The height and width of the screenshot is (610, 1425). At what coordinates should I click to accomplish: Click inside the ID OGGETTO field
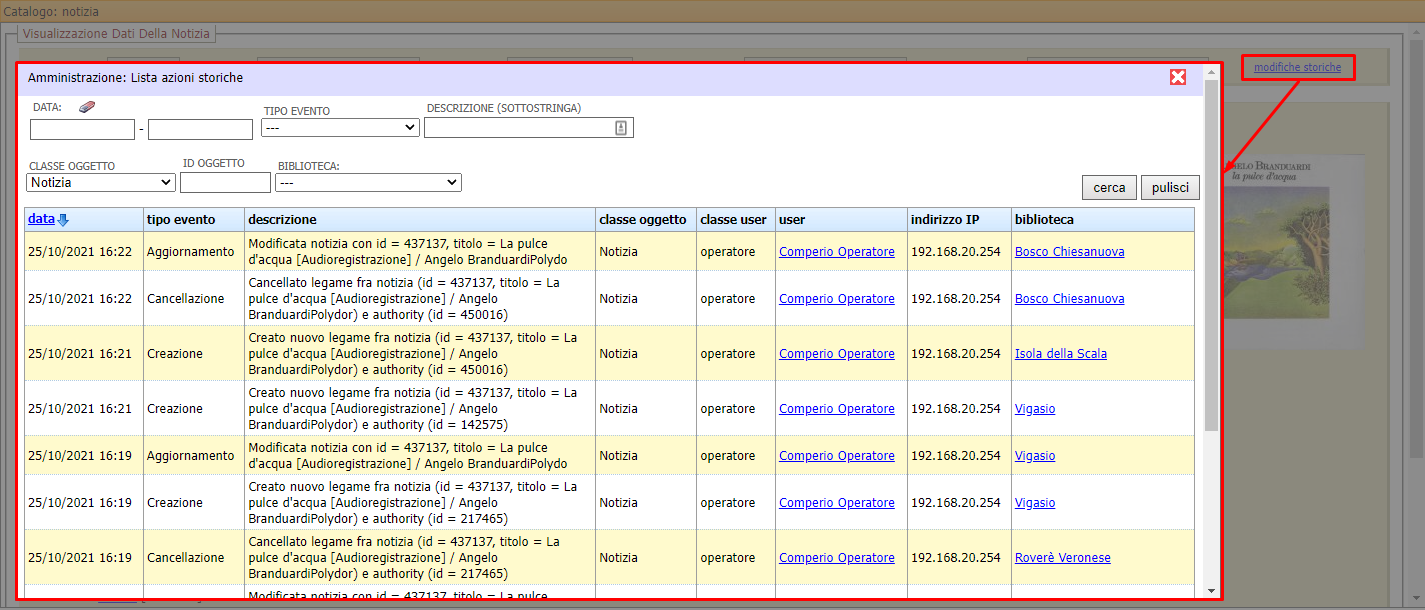coord(225,182)
